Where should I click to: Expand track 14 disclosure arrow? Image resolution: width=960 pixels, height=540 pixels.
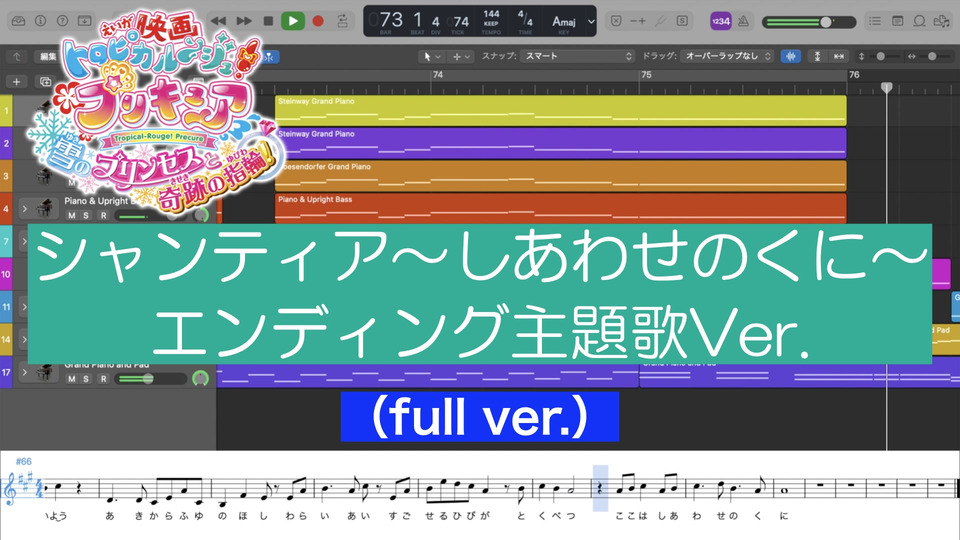tap(24, 339)
